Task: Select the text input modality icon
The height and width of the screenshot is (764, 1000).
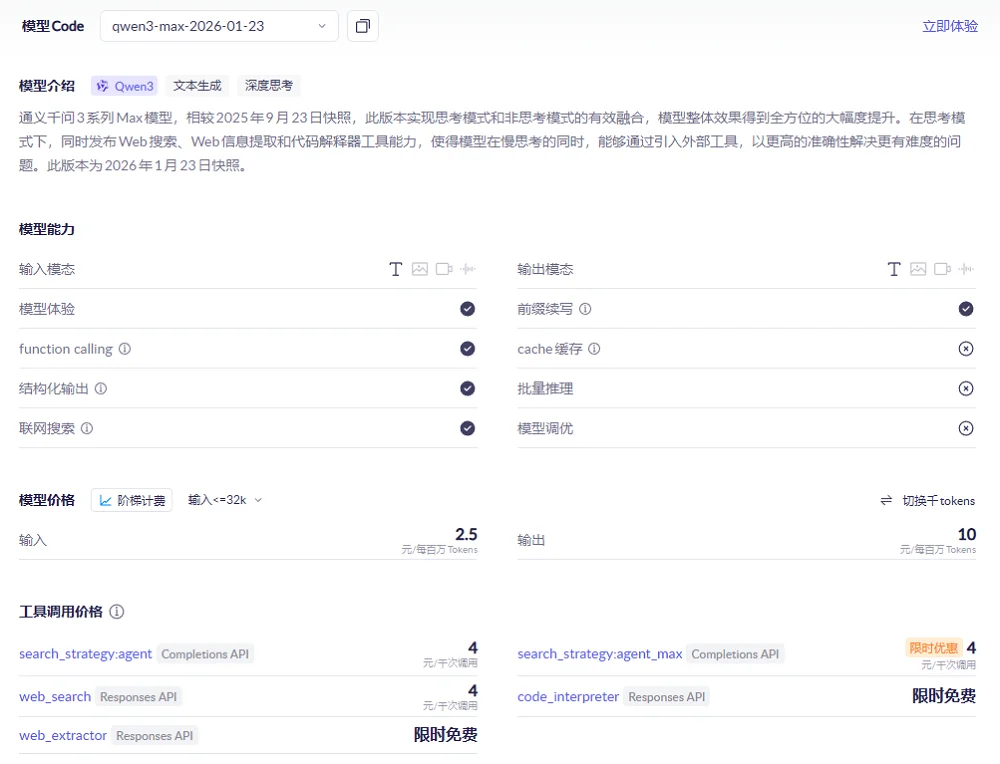Action: coord(395,268)
